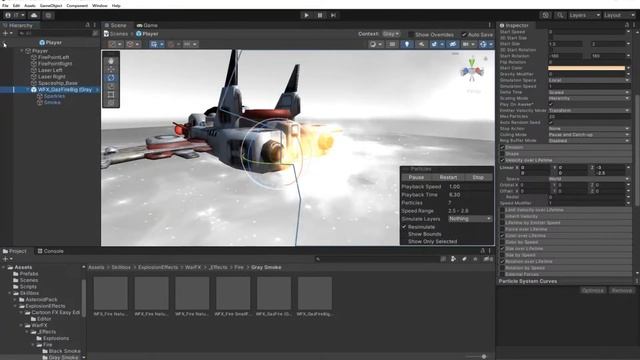Open the GameObject menu
Screen dimensions: 640x360
pyautogui.click(x=51, y=6)
